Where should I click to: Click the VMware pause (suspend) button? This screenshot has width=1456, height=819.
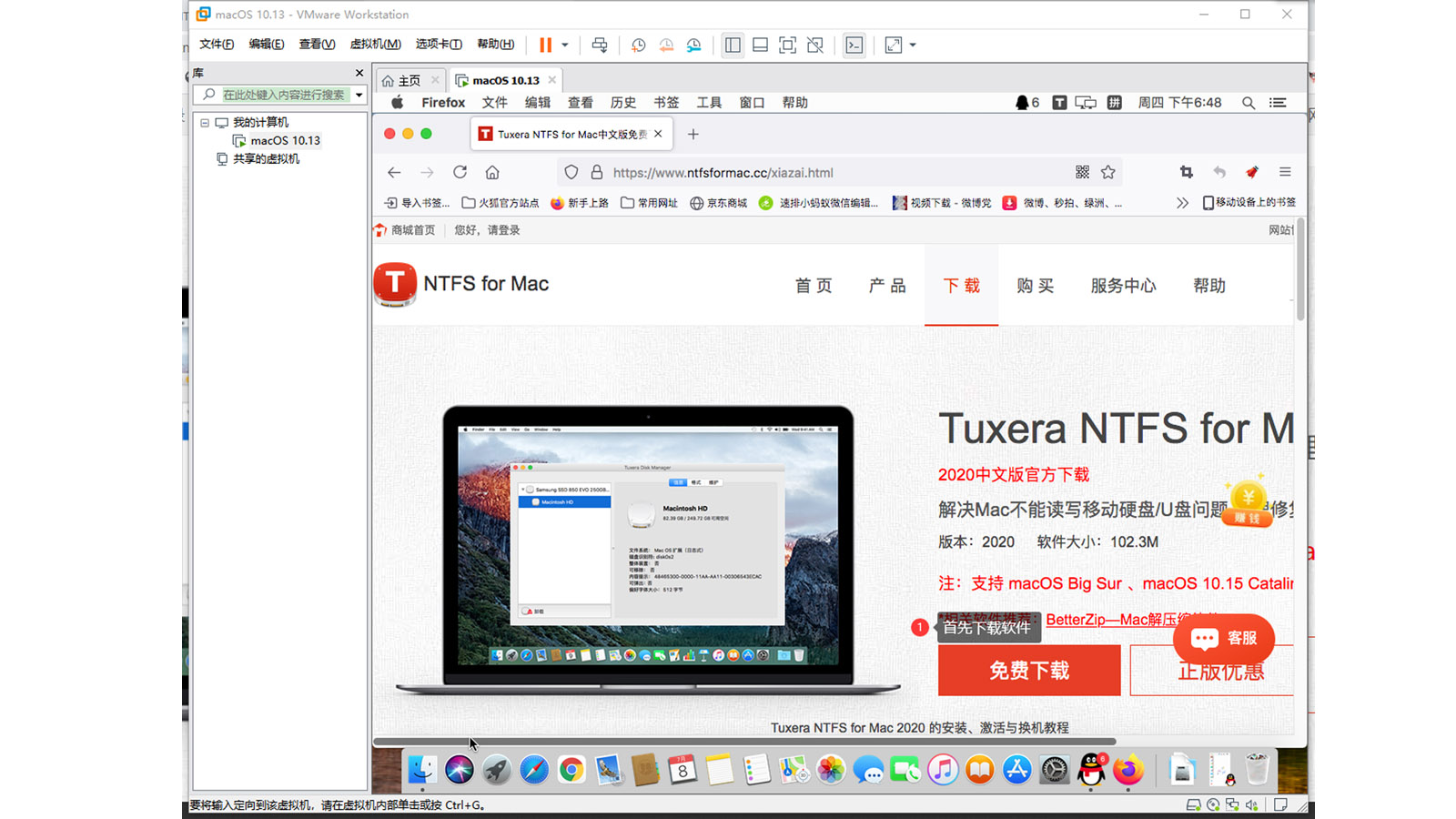(x=545, y=45)
